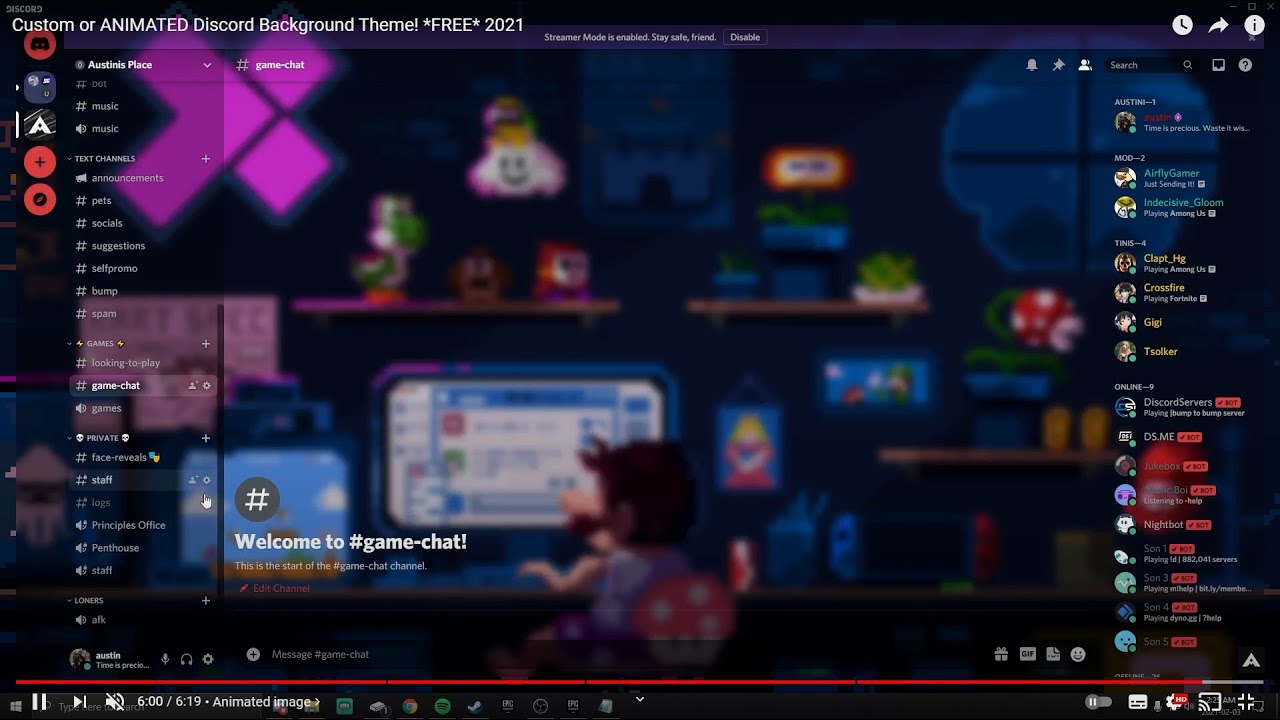
Task: Click the Discord Search box
Action: pyautogui.click(x=1150, y=65)
